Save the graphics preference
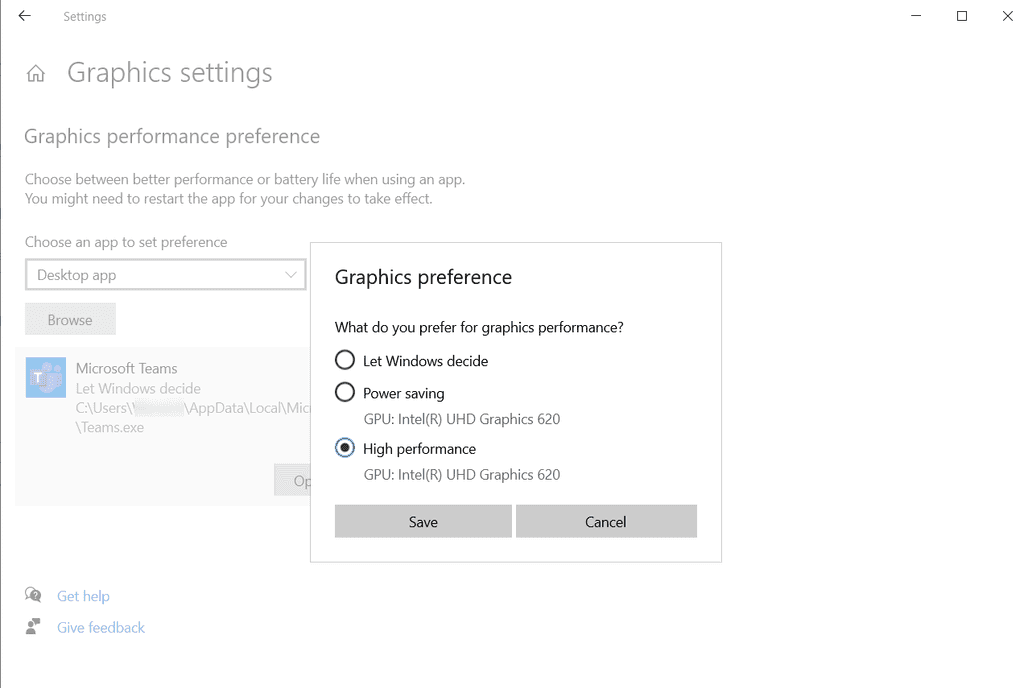 point(422,521)
